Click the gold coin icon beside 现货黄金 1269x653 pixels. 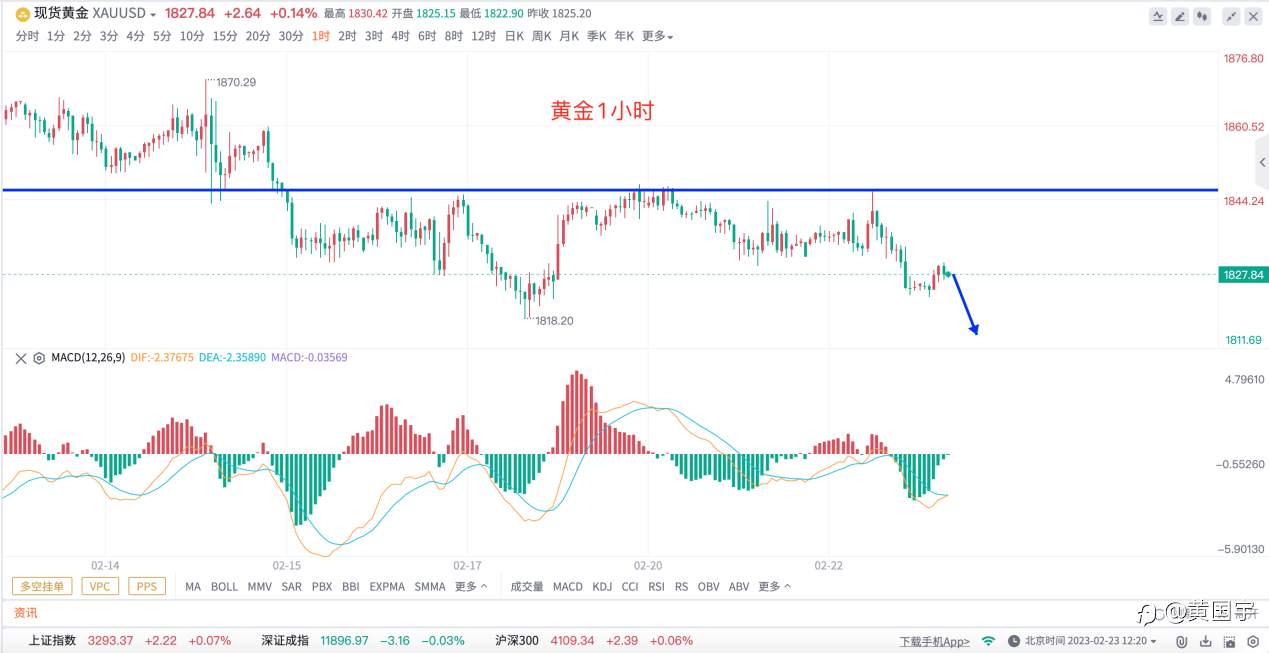coord(22,13)
